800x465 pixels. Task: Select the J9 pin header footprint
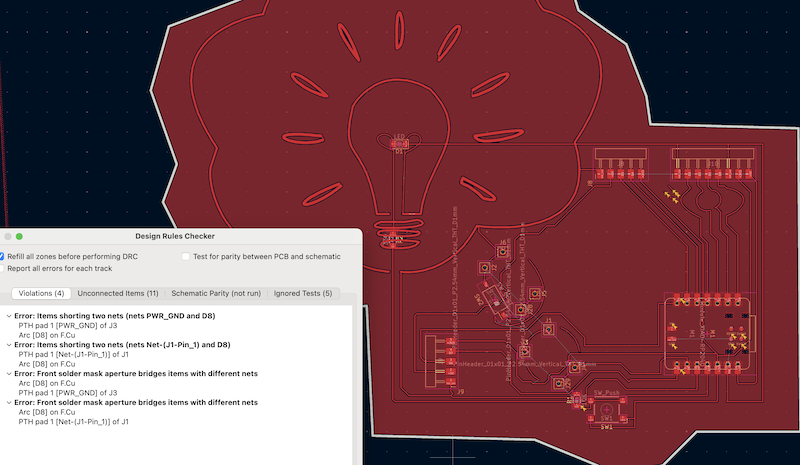[441, 361]
